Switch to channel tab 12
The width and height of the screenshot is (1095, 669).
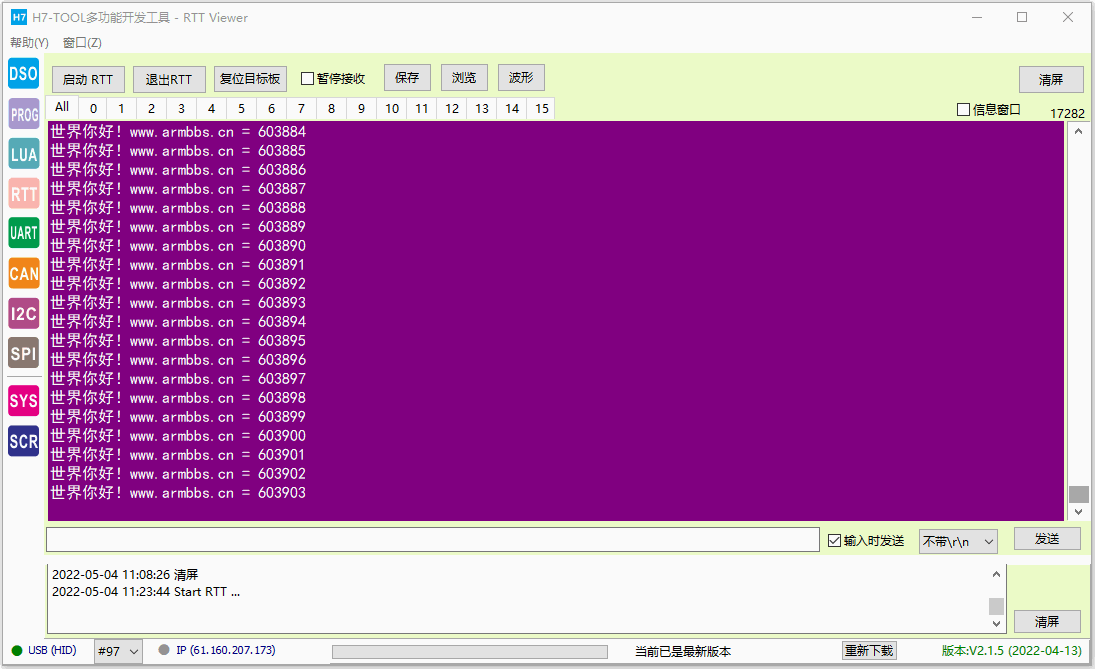click(x=452, y=108)
